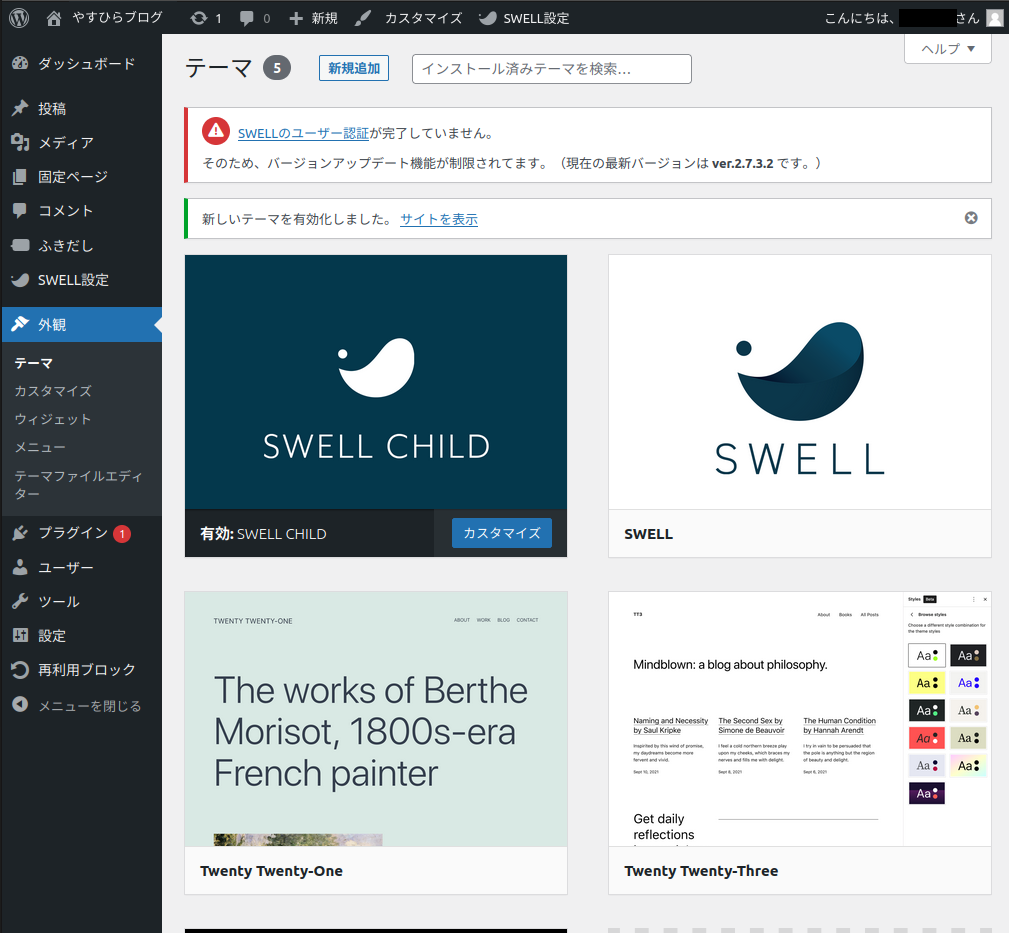The height and width of the screenshot is (933, 1009).
Task: Dismiss the theme activated notice
Action: click(x=971, y=218)
